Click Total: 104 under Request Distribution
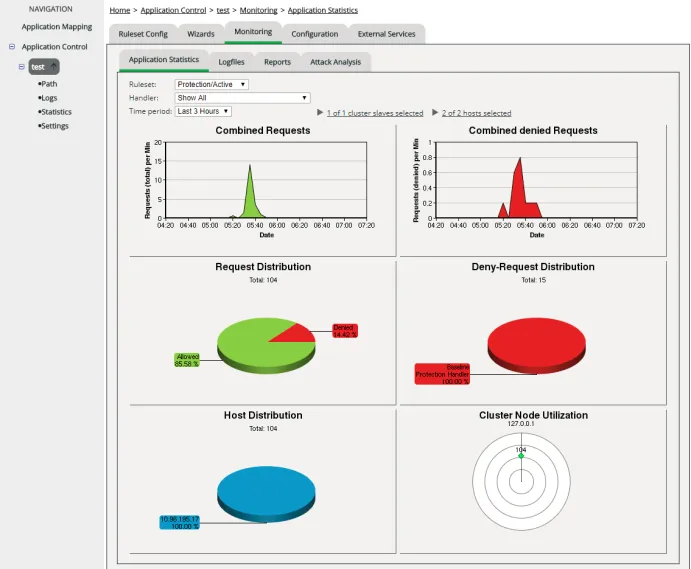 click(263, 280)
